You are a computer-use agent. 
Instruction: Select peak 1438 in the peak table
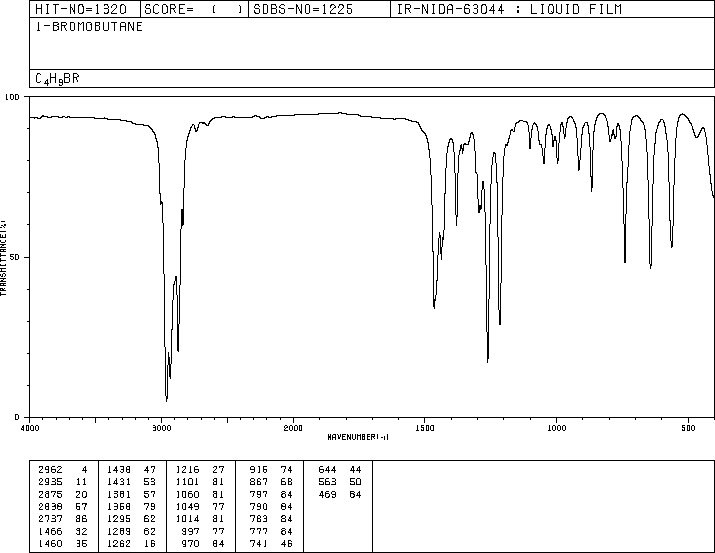click(119, 470)
